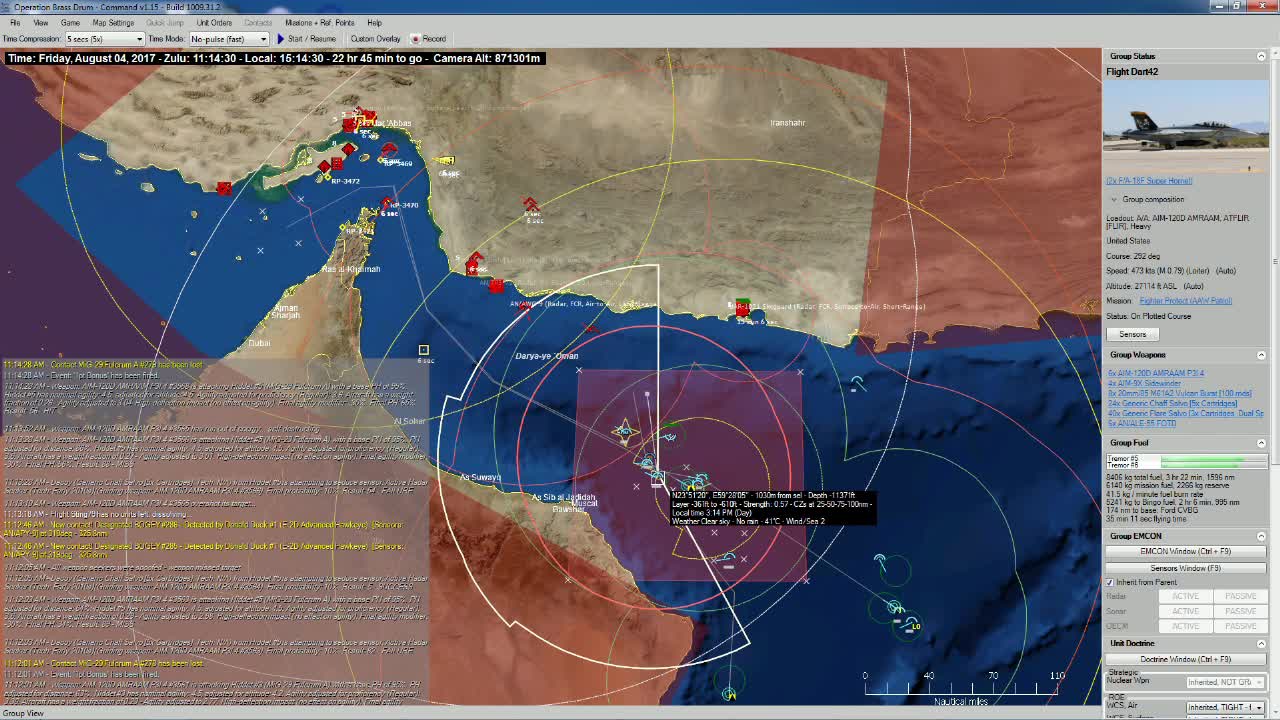Toggle the Inherit from Parent checkbox
Screen dimensions: 1280x720
pyautogui.click(x=1110, y=582)
